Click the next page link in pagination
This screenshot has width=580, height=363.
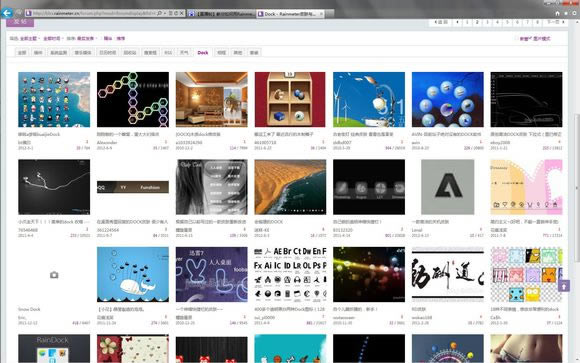click(x=556, y=22)
